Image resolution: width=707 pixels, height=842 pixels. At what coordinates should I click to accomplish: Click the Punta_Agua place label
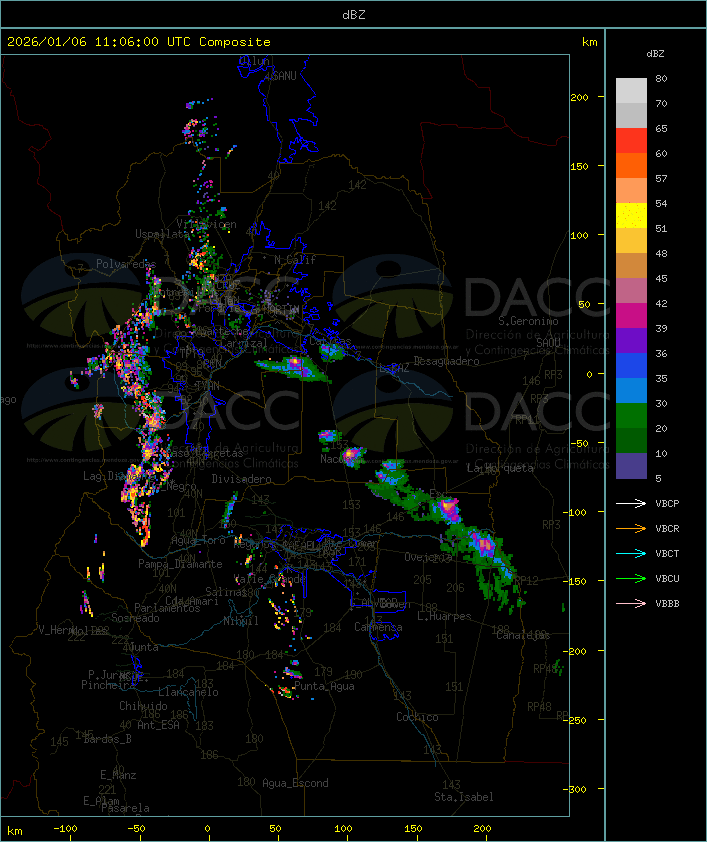pos(324,686)
